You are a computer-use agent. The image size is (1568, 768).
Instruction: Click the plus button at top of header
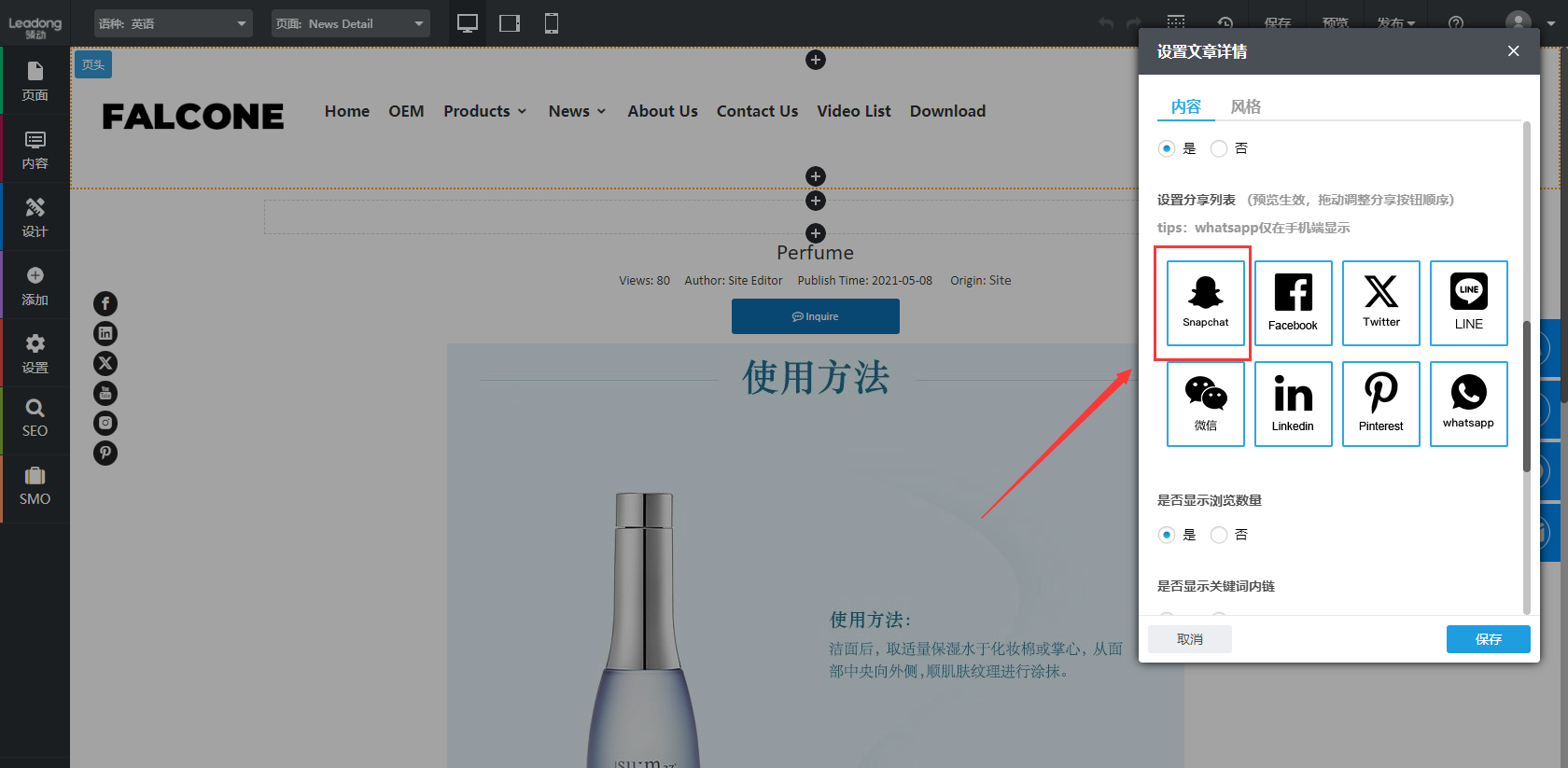[816, 60]
